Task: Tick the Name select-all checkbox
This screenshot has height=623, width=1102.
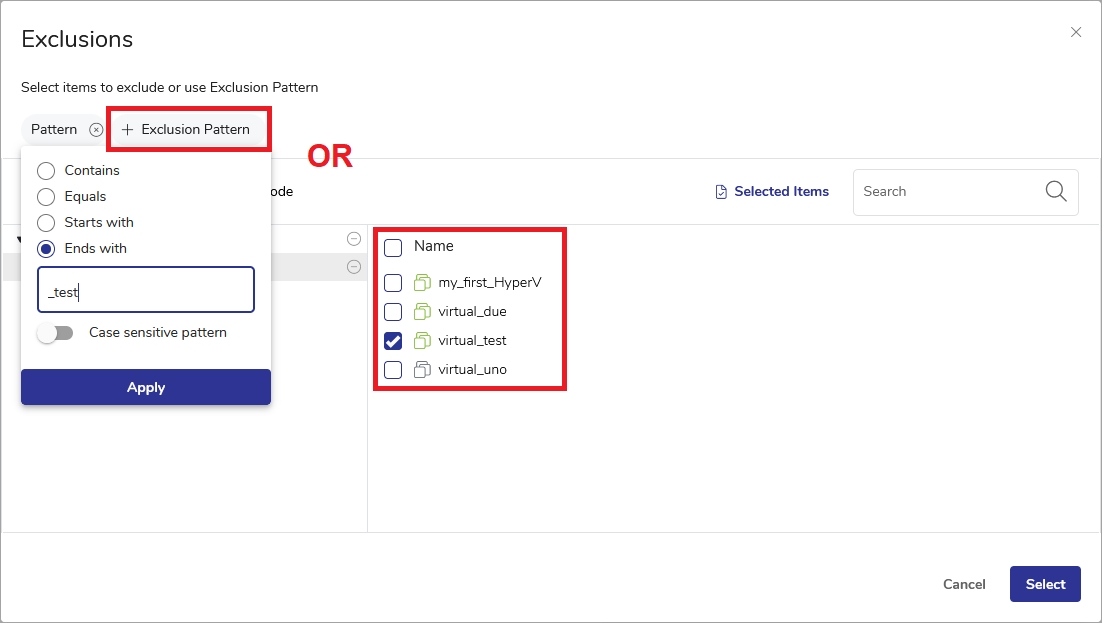Action: point(393,247)
